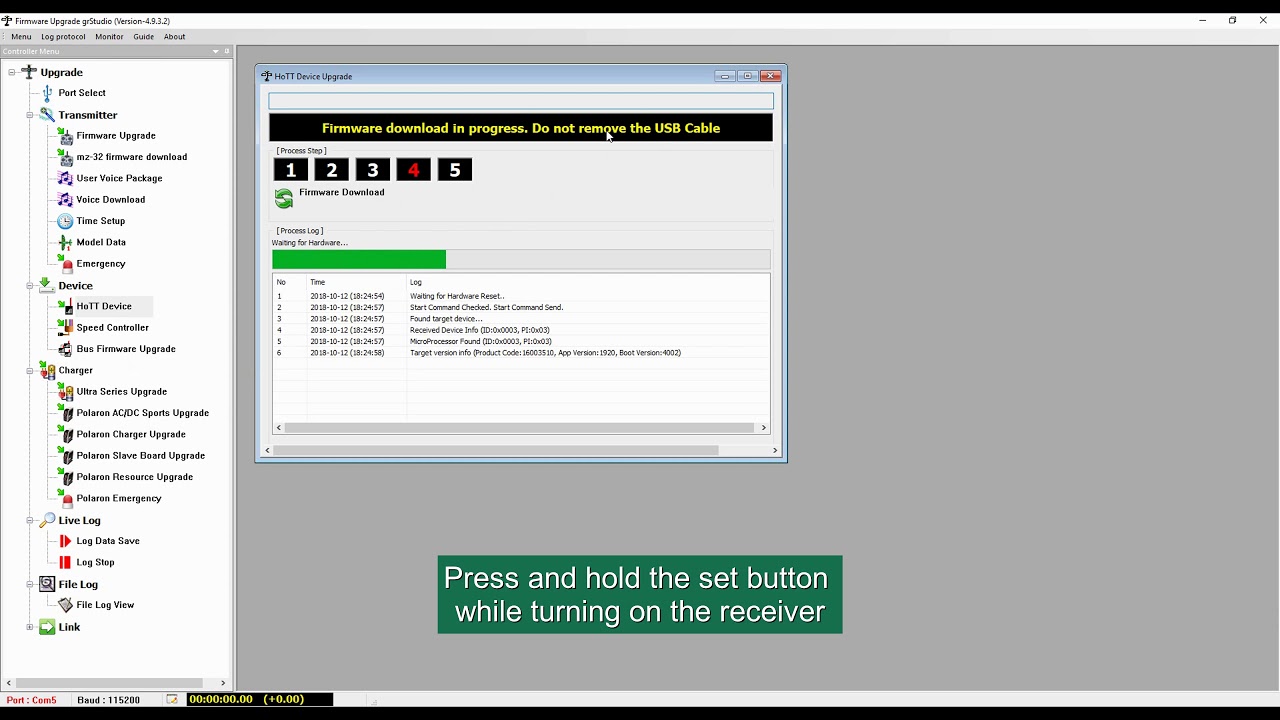Screen dimensions: 1280x720
Task: Pin the Controller Menu panel
Action: pos(227,51)
